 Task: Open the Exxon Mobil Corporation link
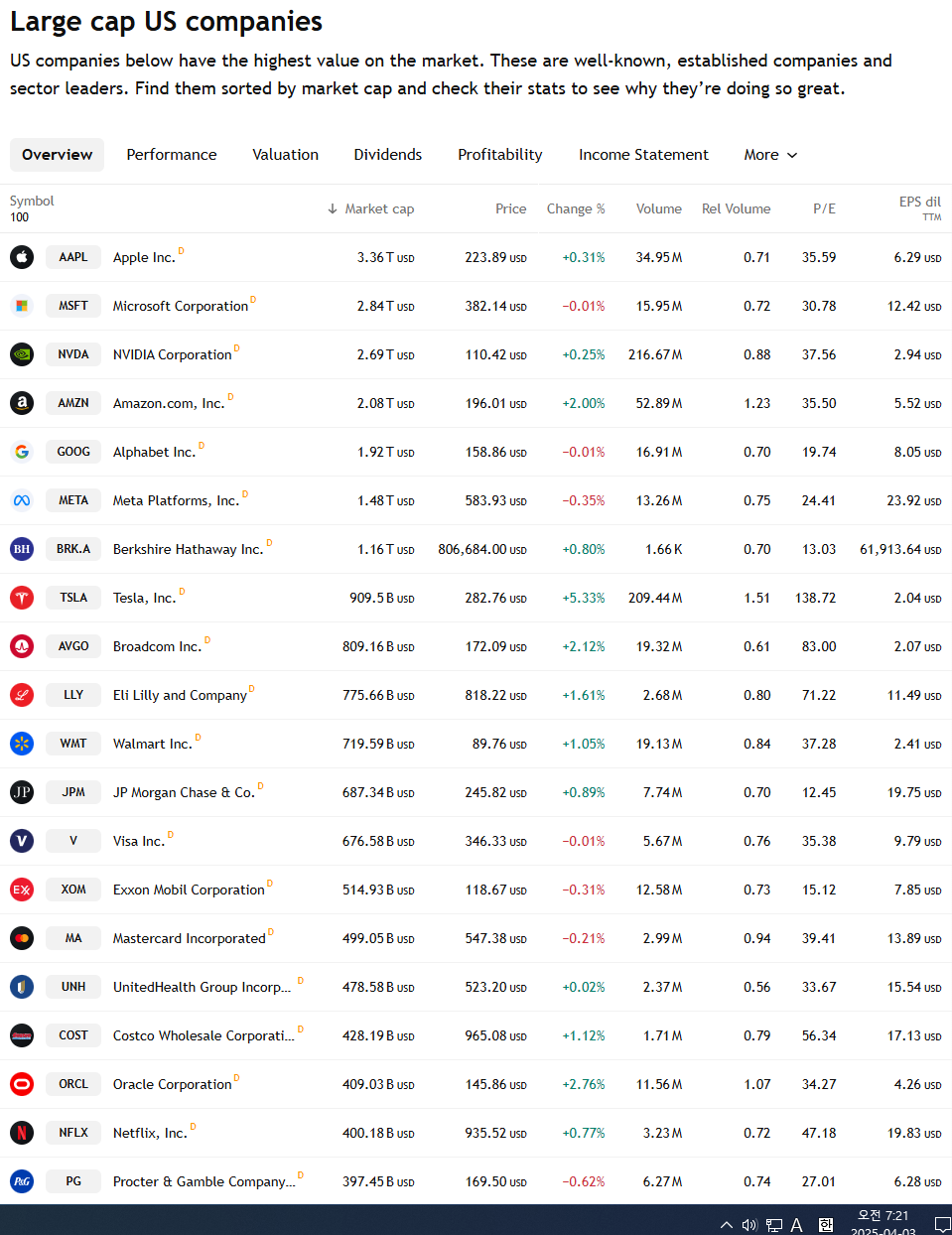click(189, 890)
